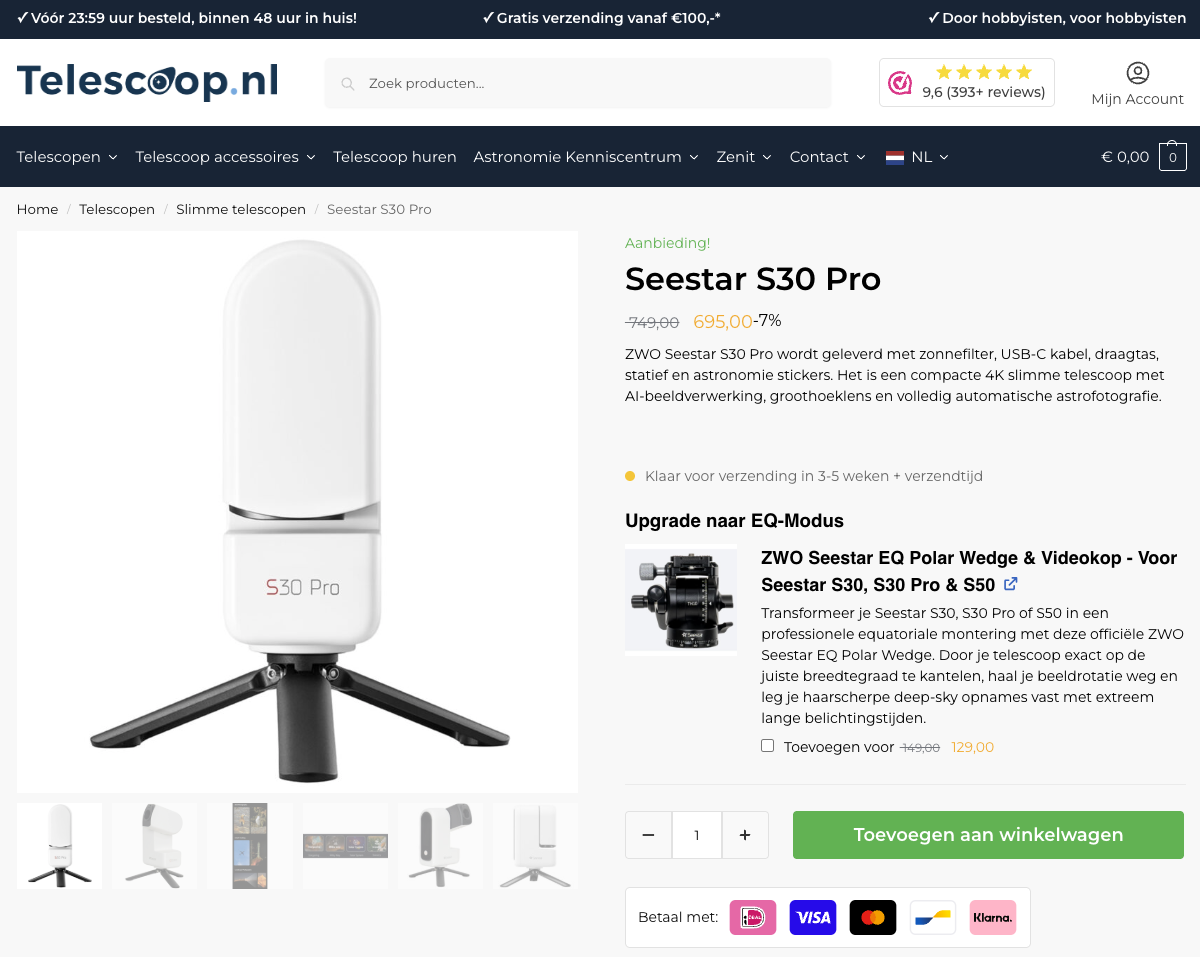Click the external link icon beside Polar Wedge title
The image size is (1200, 957).
point(1011,584)
